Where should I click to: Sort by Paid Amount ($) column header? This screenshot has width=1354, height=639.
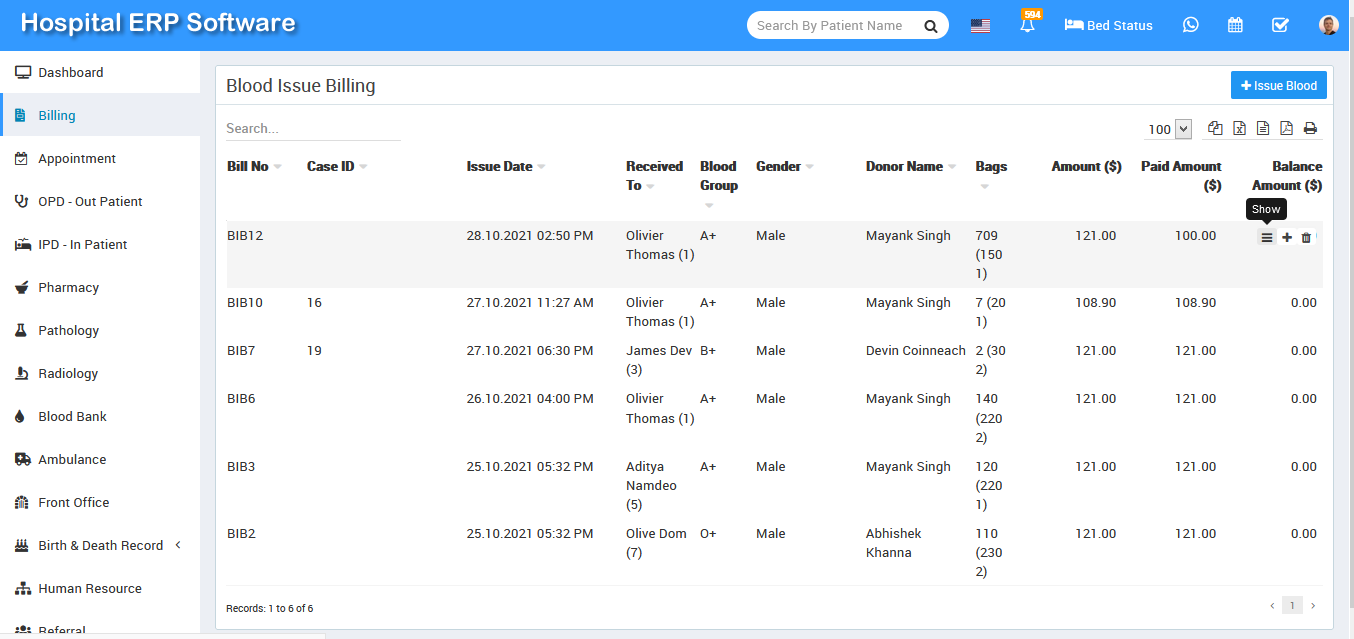[1181, 176]
